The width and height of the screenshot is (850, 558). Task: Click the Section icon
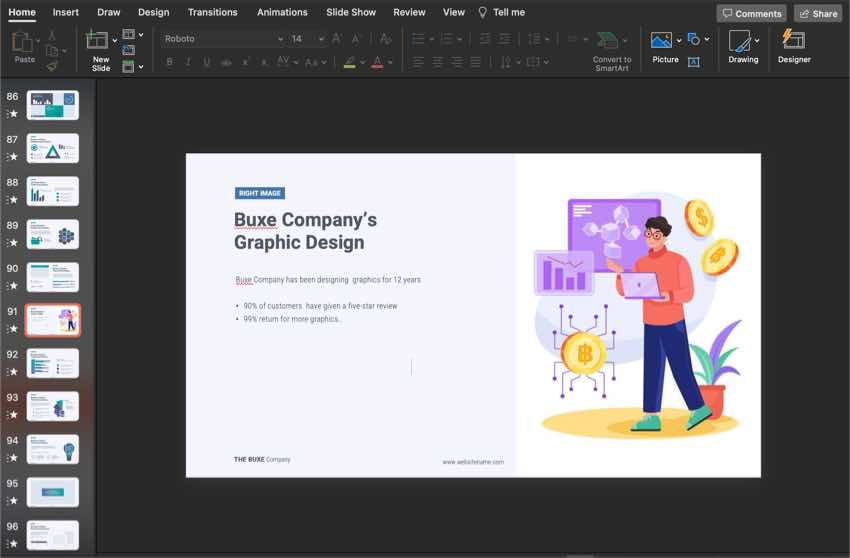pos(128,67)
